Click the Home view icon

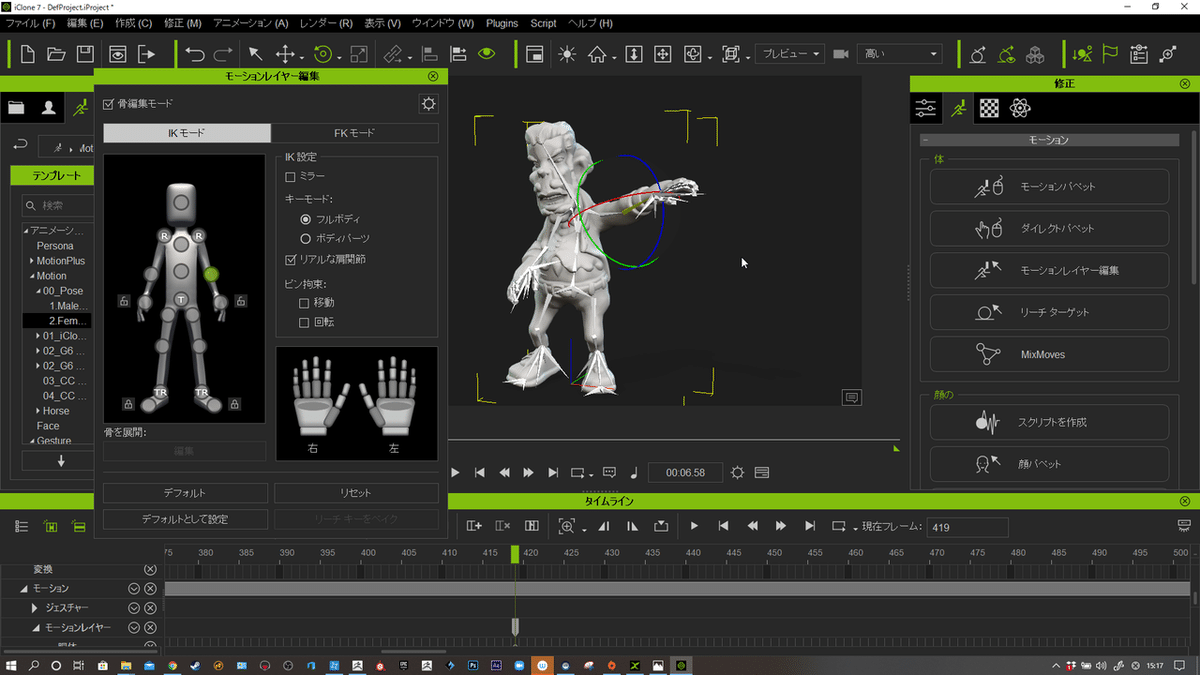click(598, 54)
